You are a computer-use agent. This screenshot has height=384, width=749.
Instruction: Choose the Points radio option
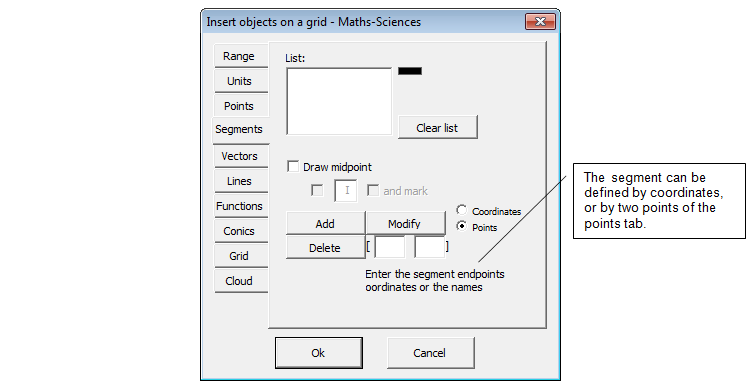461,226
